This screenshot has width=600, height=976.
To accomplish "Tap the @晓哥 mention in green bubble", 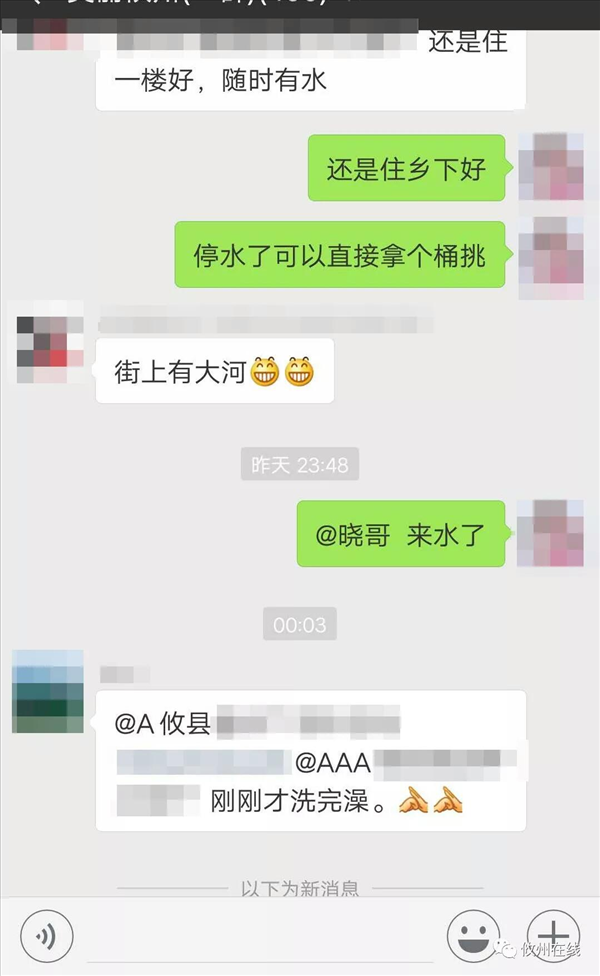I will tap(353, 535).
